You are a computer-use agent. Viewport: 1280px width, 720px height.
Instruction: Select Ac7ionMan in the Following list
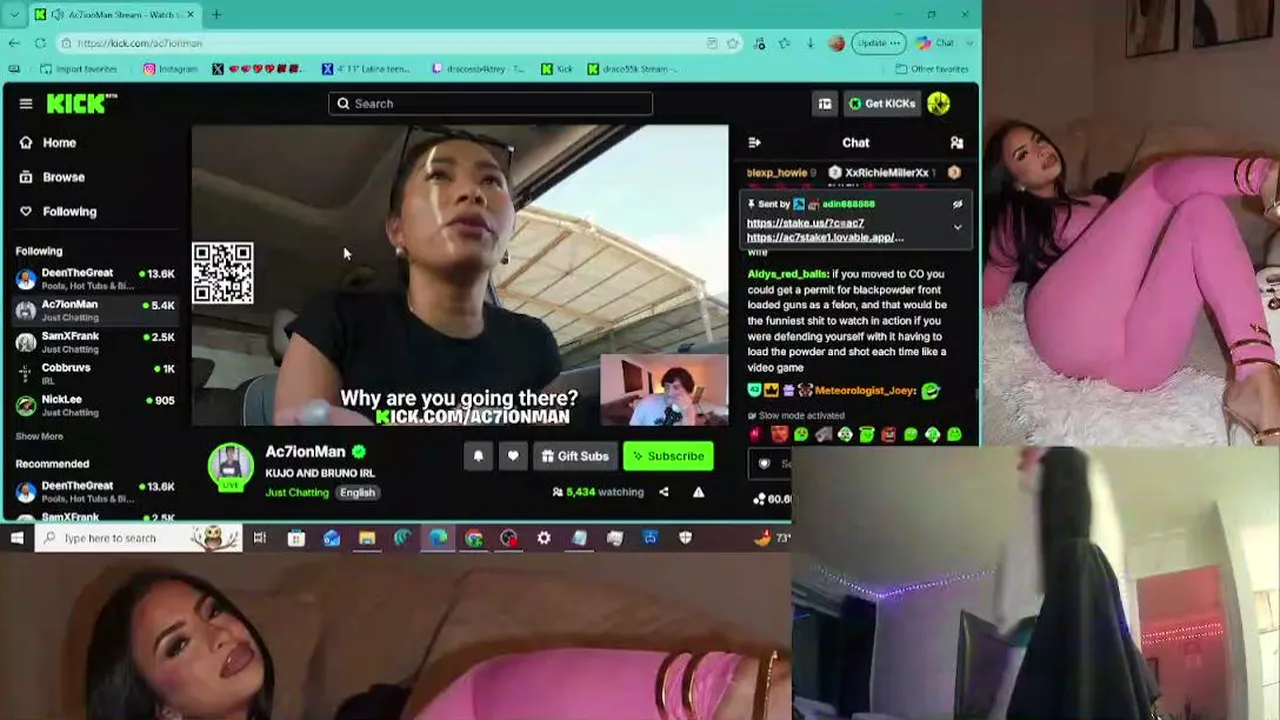[x=96, y=310]
